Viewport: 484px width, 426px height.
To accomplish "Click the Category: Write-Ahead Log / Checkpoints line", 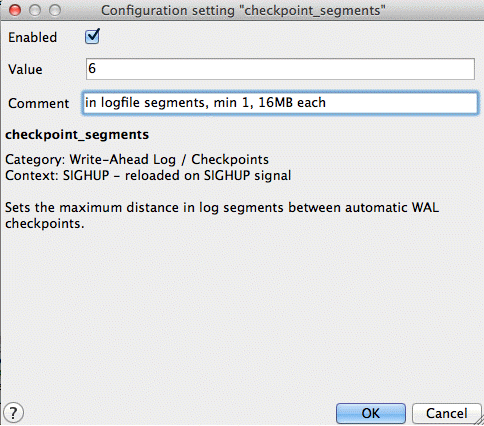I will click(137, 159).
